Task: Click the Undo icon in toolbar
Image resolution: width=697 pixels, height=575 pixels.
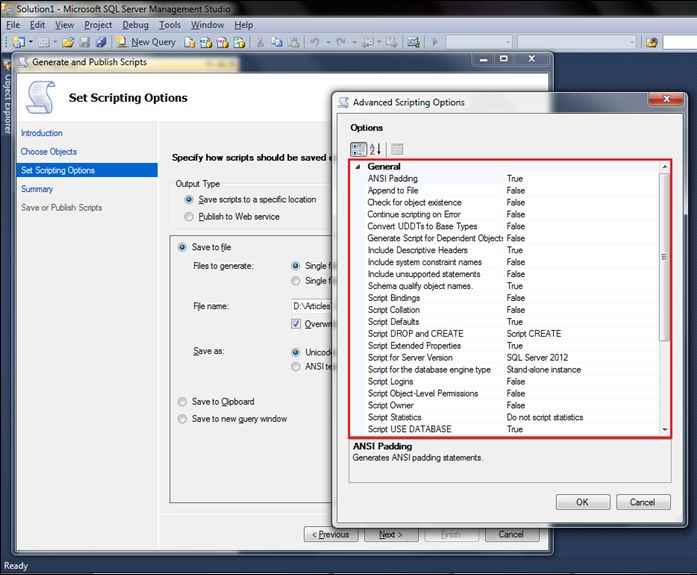Action: pyautogui.click(x=315, y=43)
